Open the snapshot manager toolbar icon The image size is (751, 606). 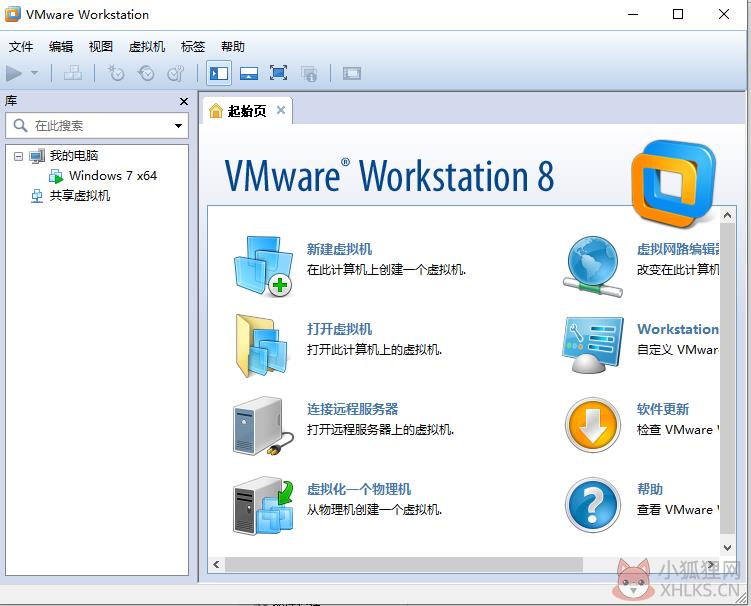176,73
